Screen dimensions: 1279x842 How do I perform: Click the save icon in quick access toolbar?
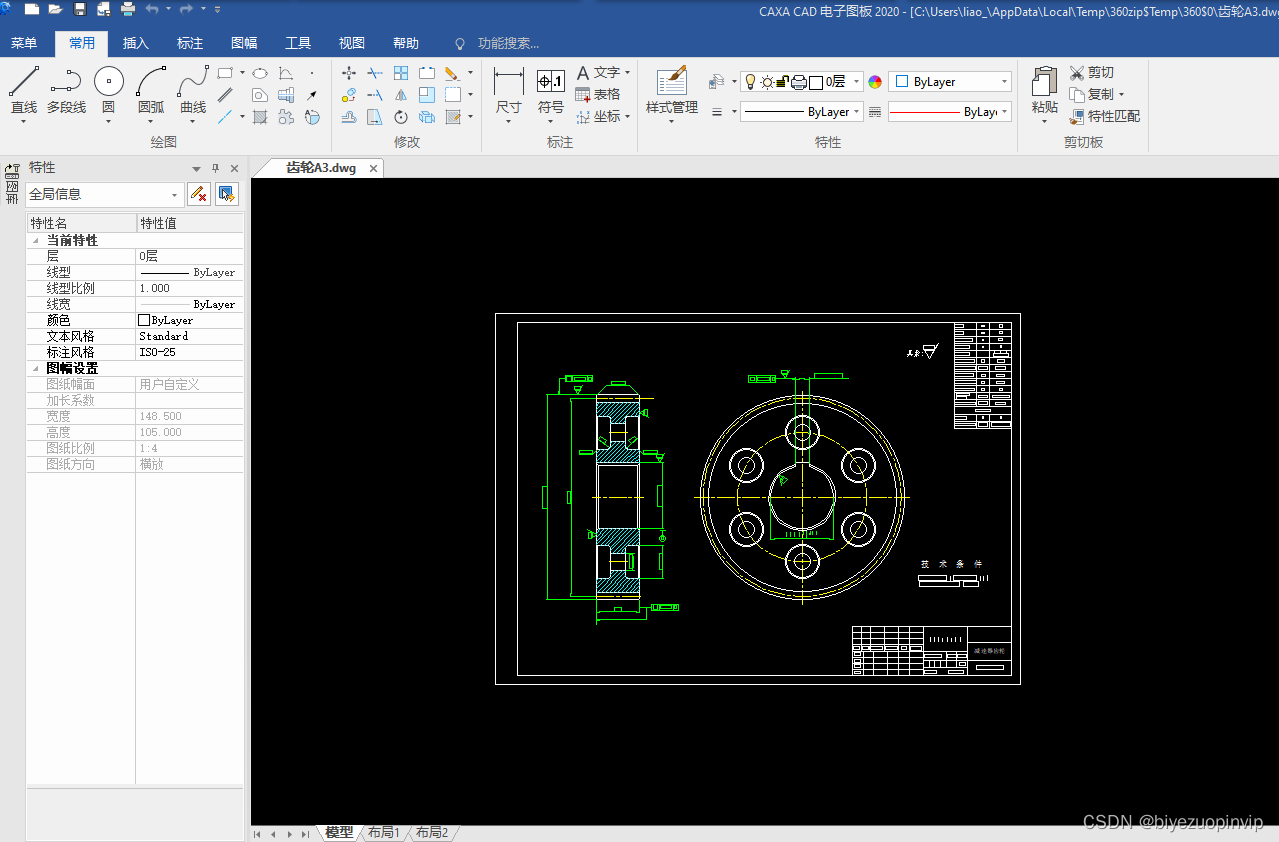pos(80,9)
